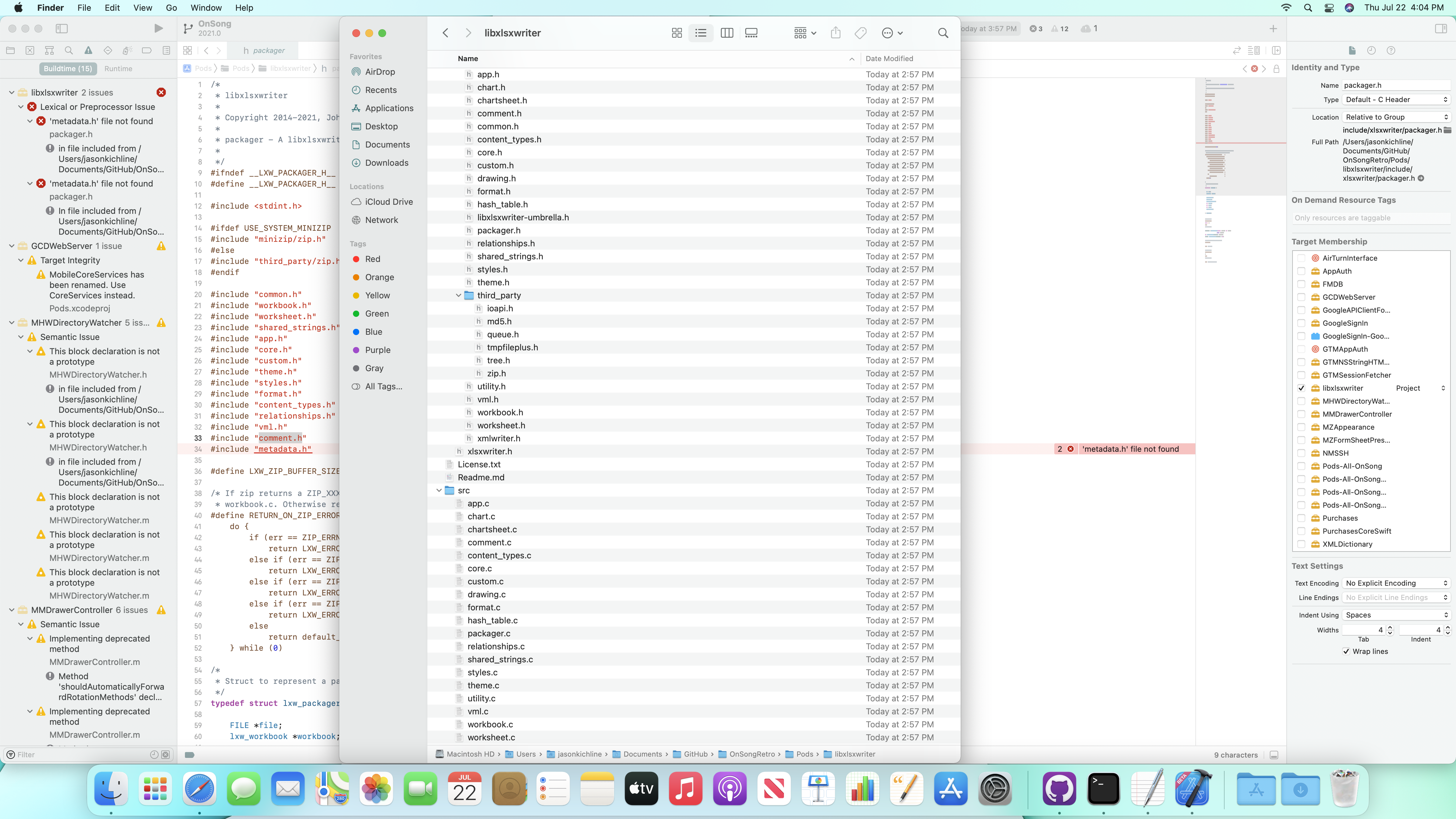Click All Tags… in Finder sidebar
Image resolution: width=1456 pixels, height=819 pixels.
point(383,387)
